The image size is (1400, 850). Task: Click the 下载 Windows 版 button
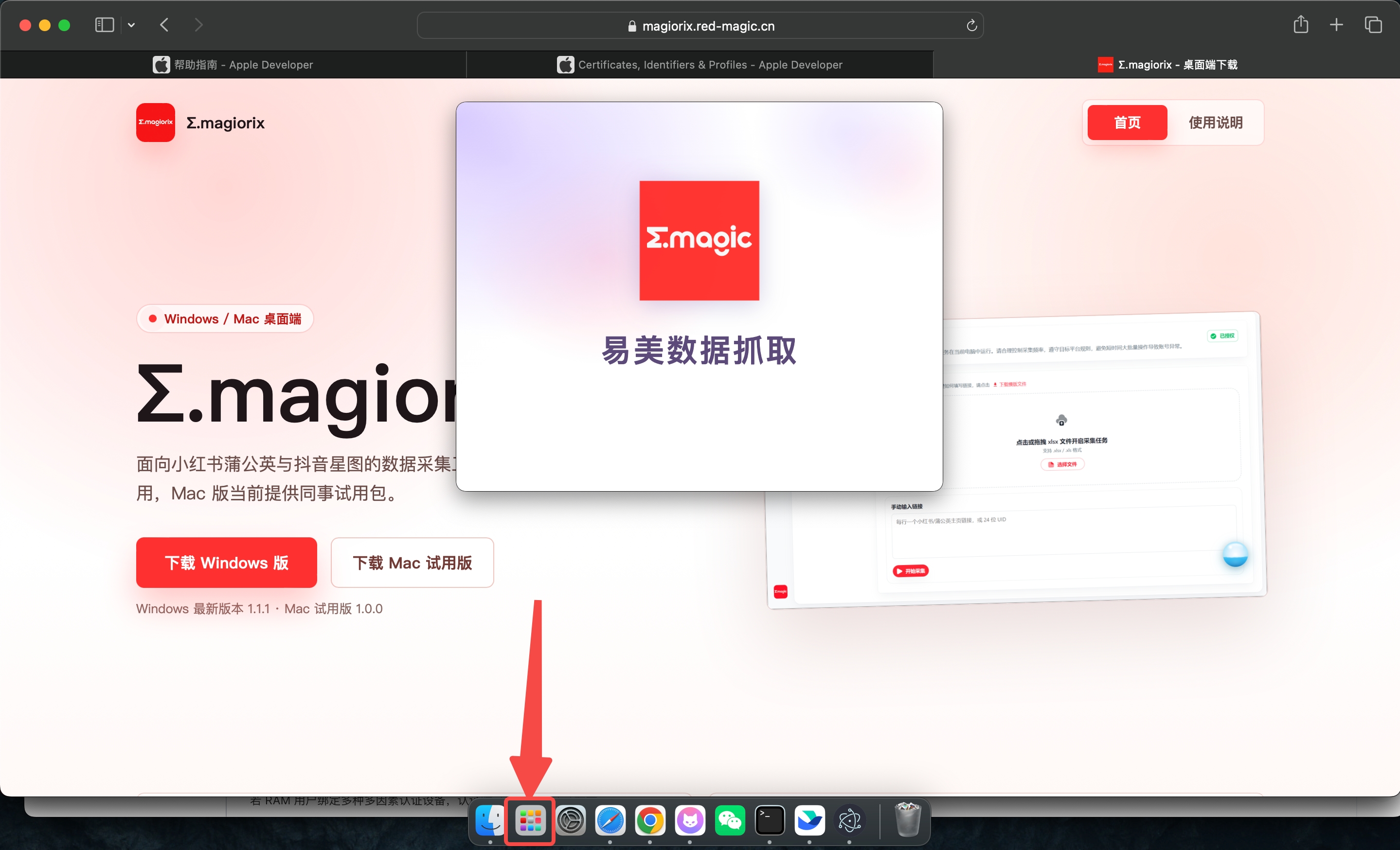click(x=227, y=562)
